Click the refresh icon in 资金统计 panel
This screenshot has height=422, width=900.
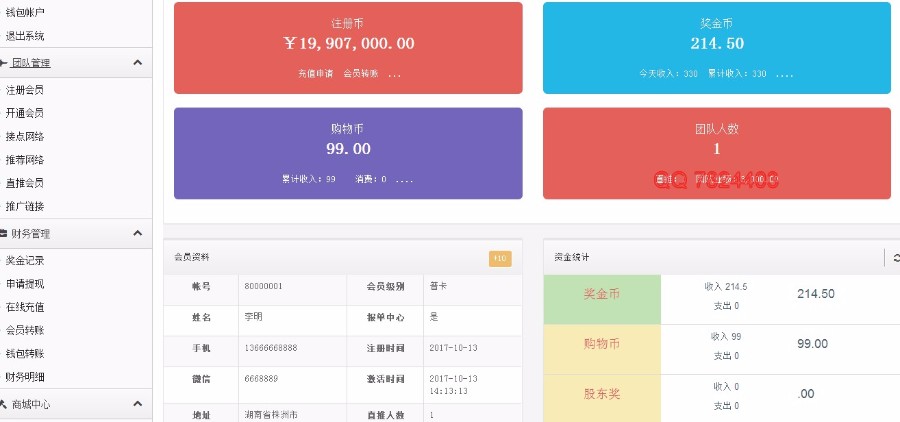pyautogui.click(x=895, y=258)
